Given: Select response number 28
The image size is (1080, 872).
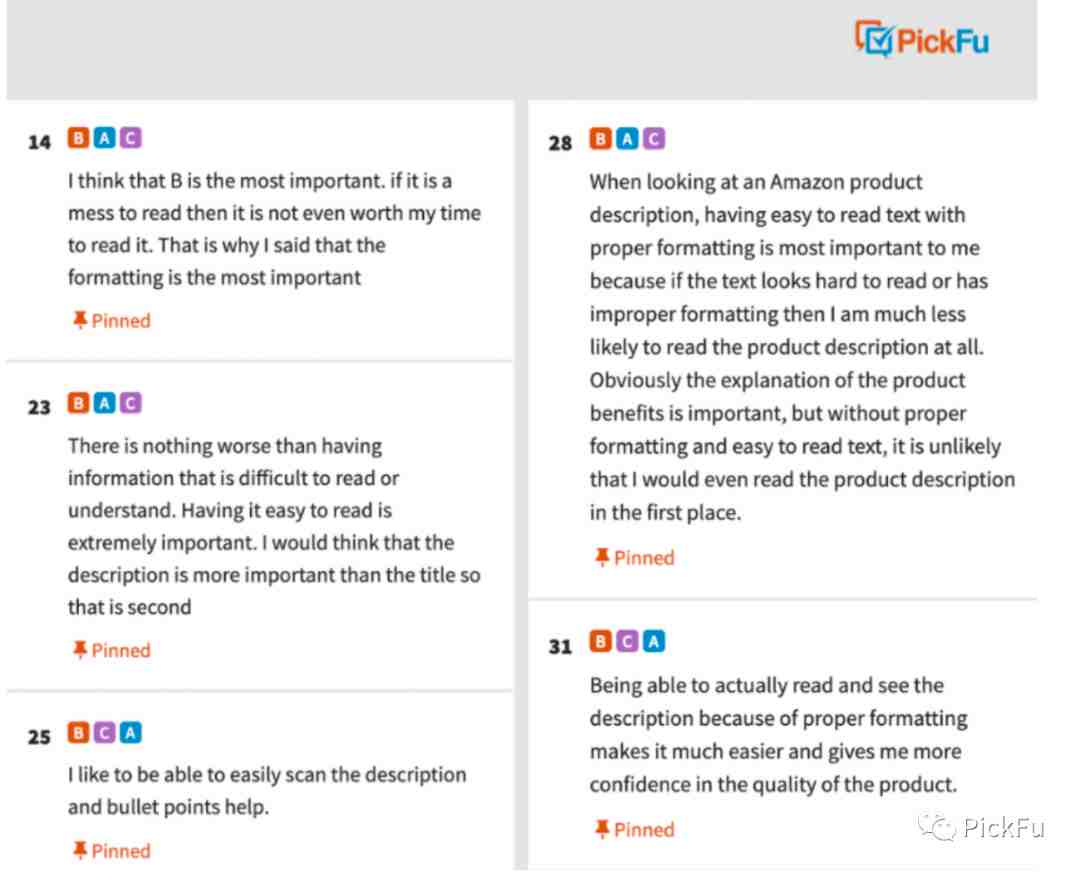Looking at the screenshot, I should pyautogui.click(x=561, y=143).
